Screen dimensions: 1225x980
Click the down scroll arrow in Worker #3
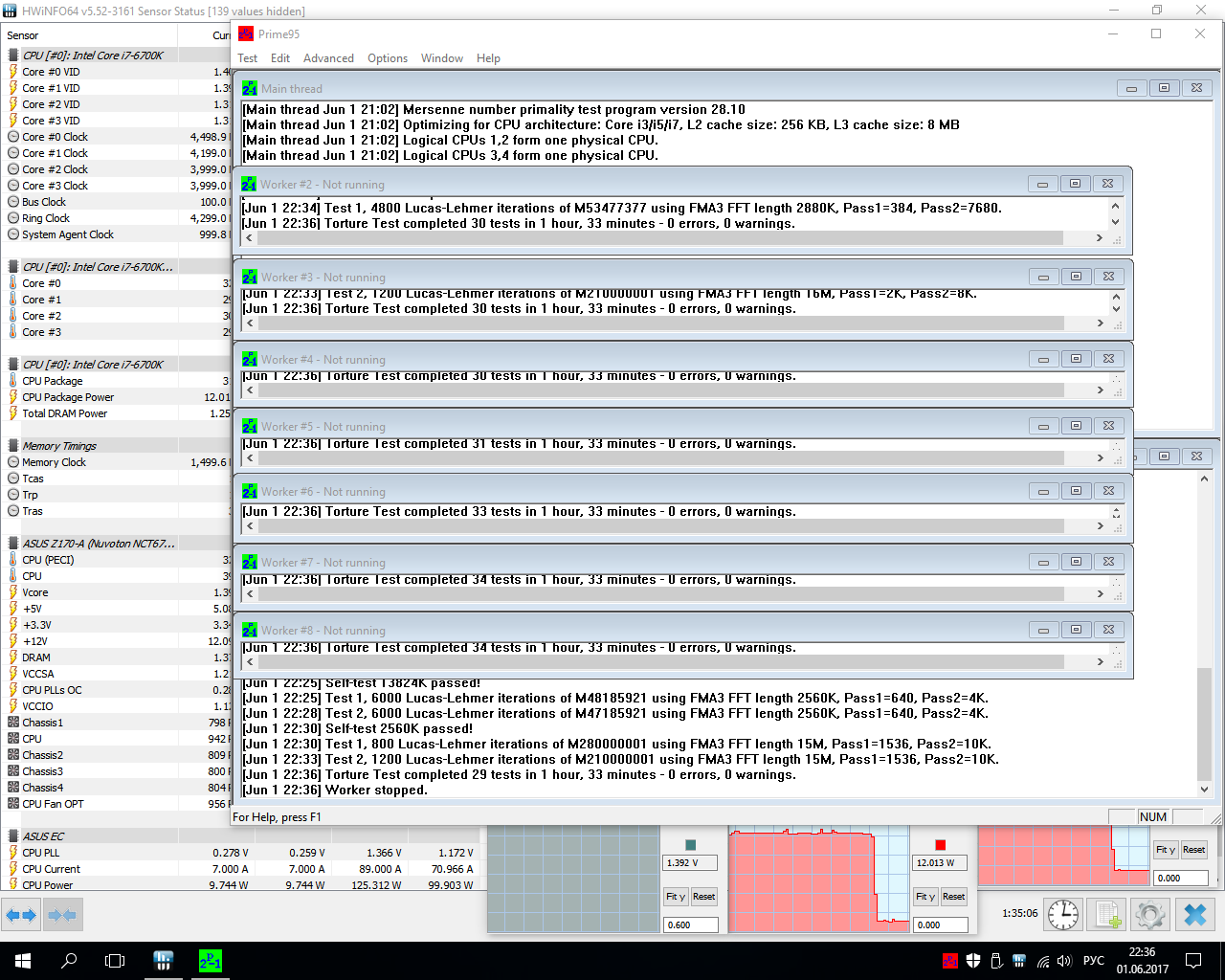pyautogui.click(x=1116, y=308)
